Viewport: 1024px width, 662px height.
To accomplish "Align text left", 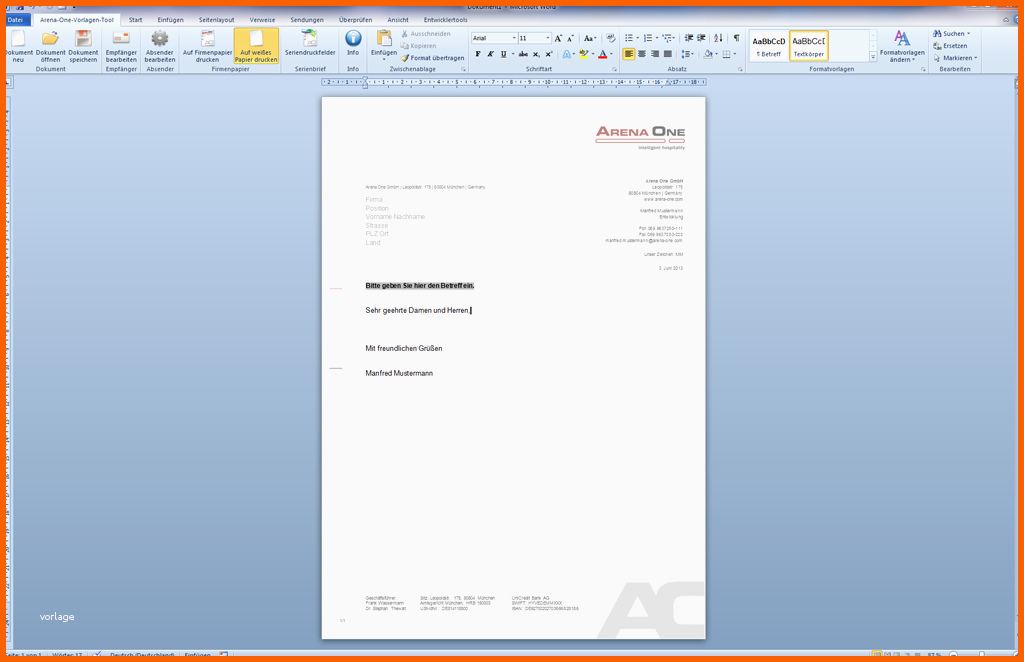I will tap(629, 54).
